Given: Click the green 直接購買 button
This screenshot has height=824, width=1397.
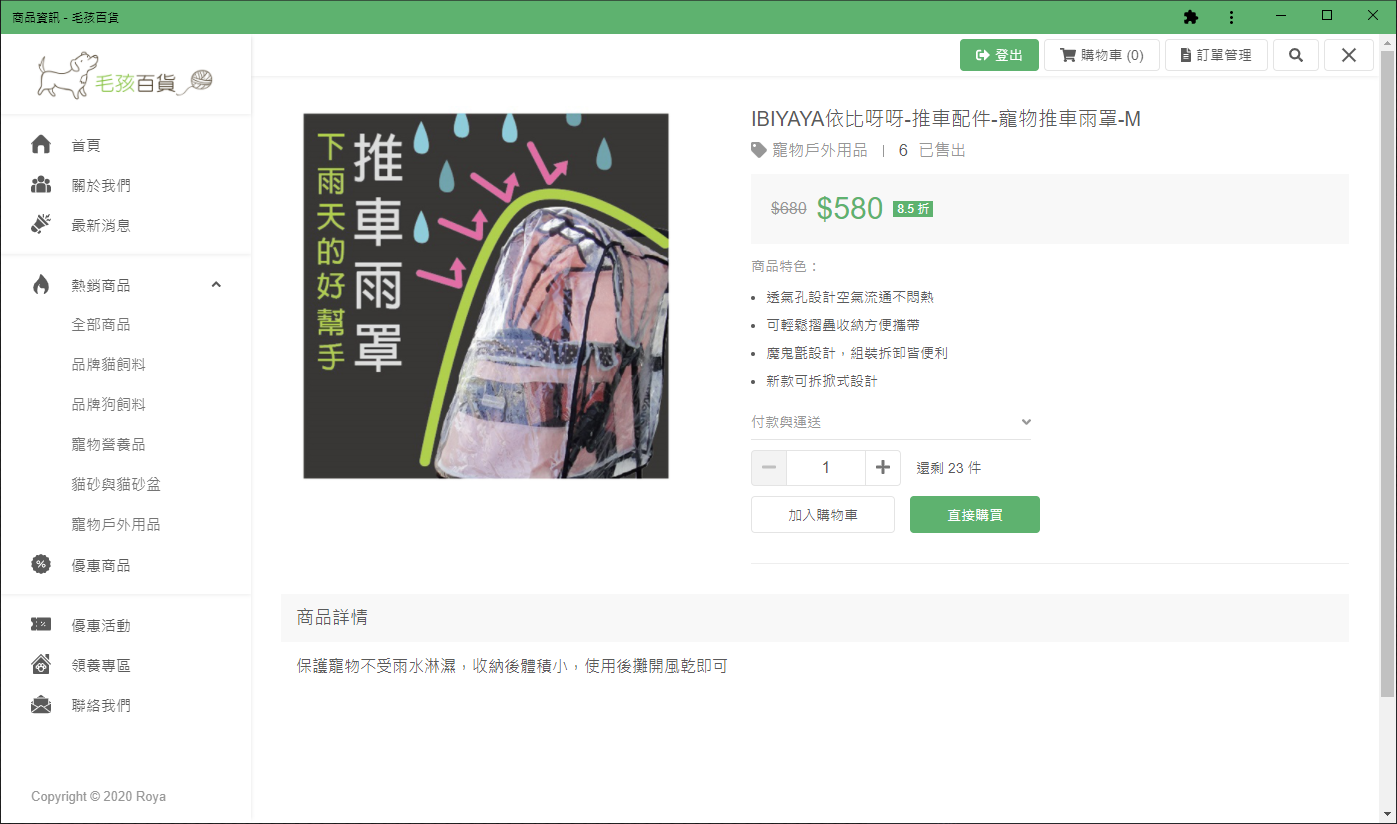Looking at the screenshot, I should click(x=975, y=515).
